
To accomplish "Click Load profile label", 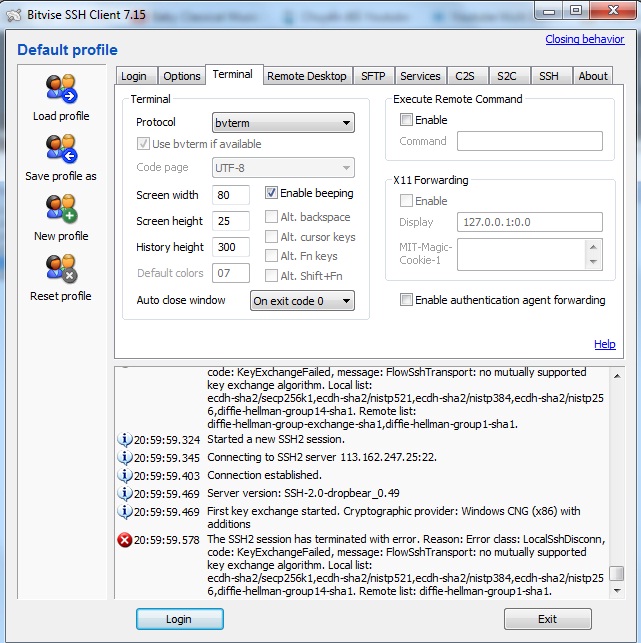I will [61, 116].
